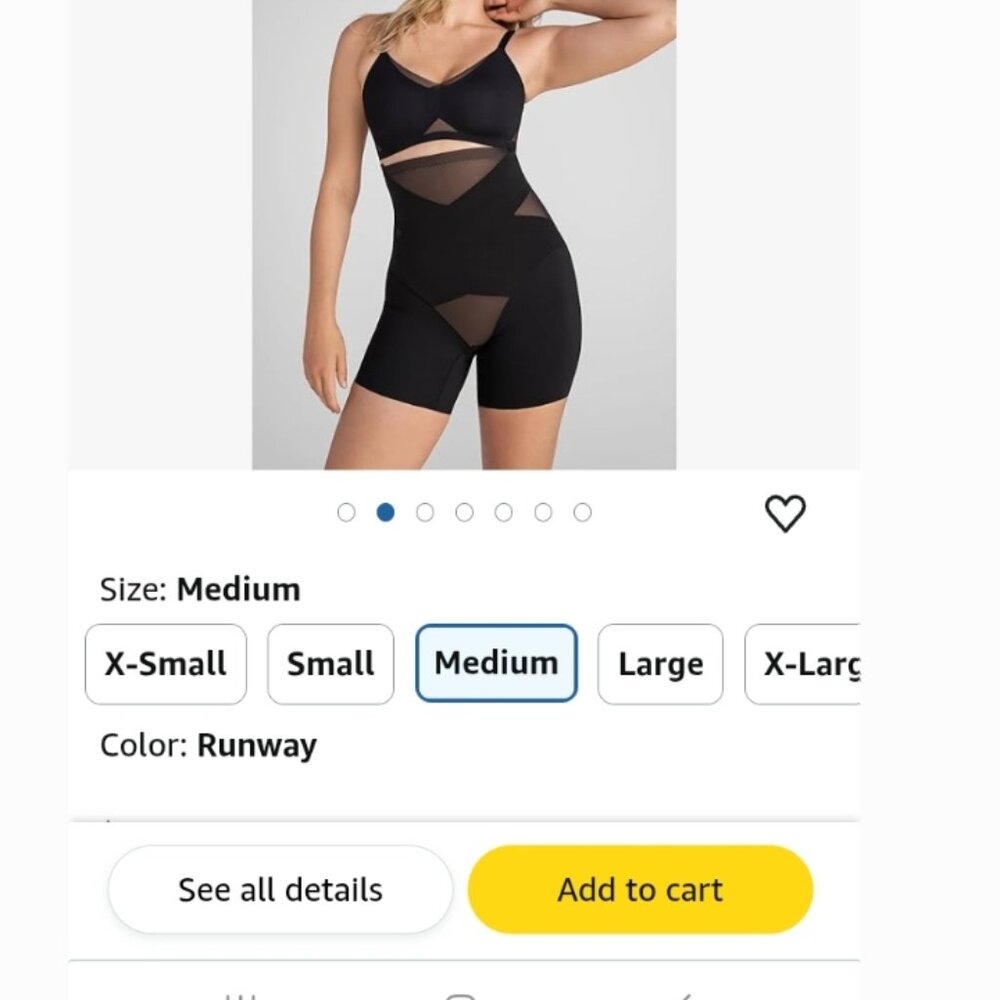
Task: Select the X-Small size option
Action: click(x=165, y=663)
